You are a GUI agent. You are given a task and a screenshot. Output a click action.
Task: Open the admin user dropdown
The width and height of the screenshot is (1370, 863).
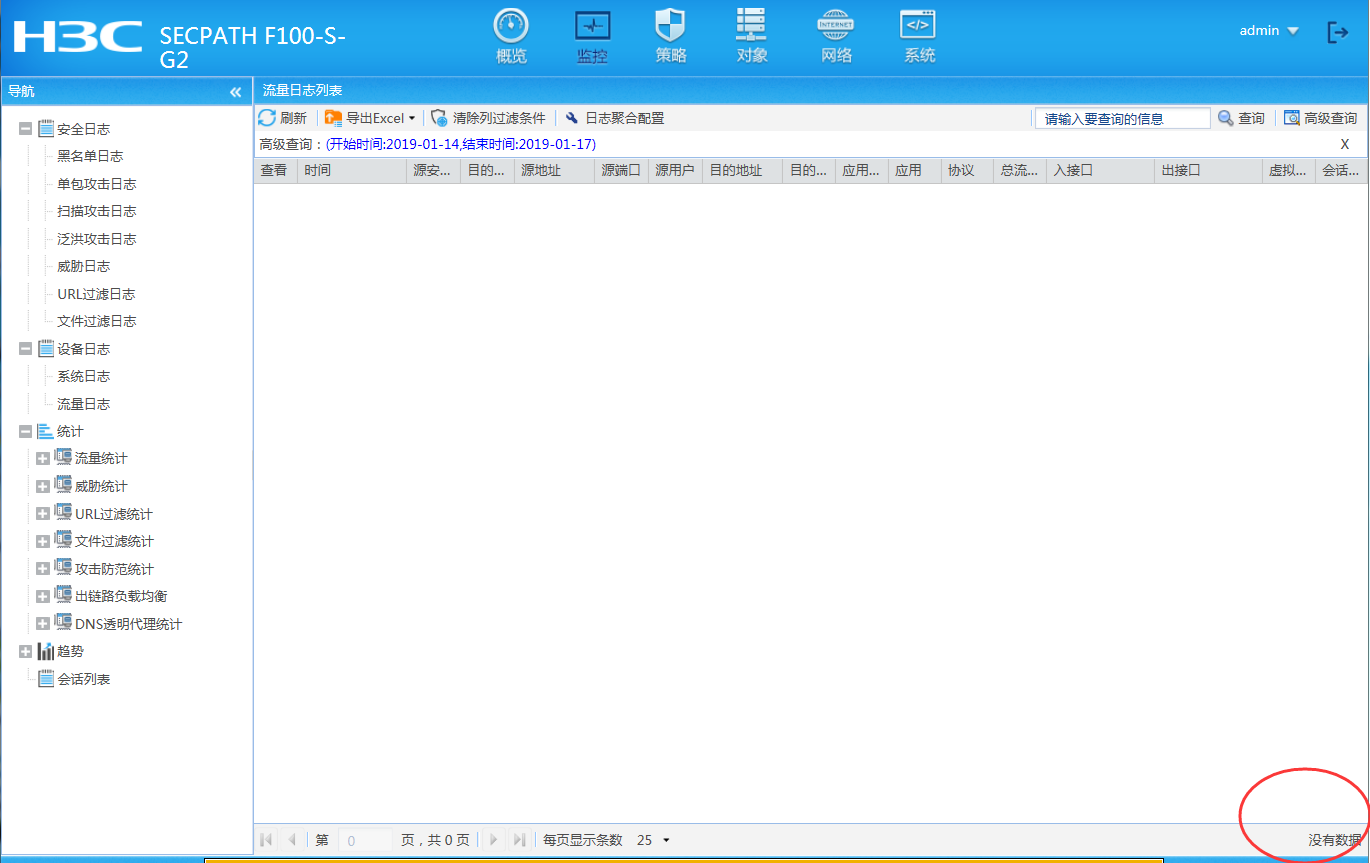(1269, 31)
